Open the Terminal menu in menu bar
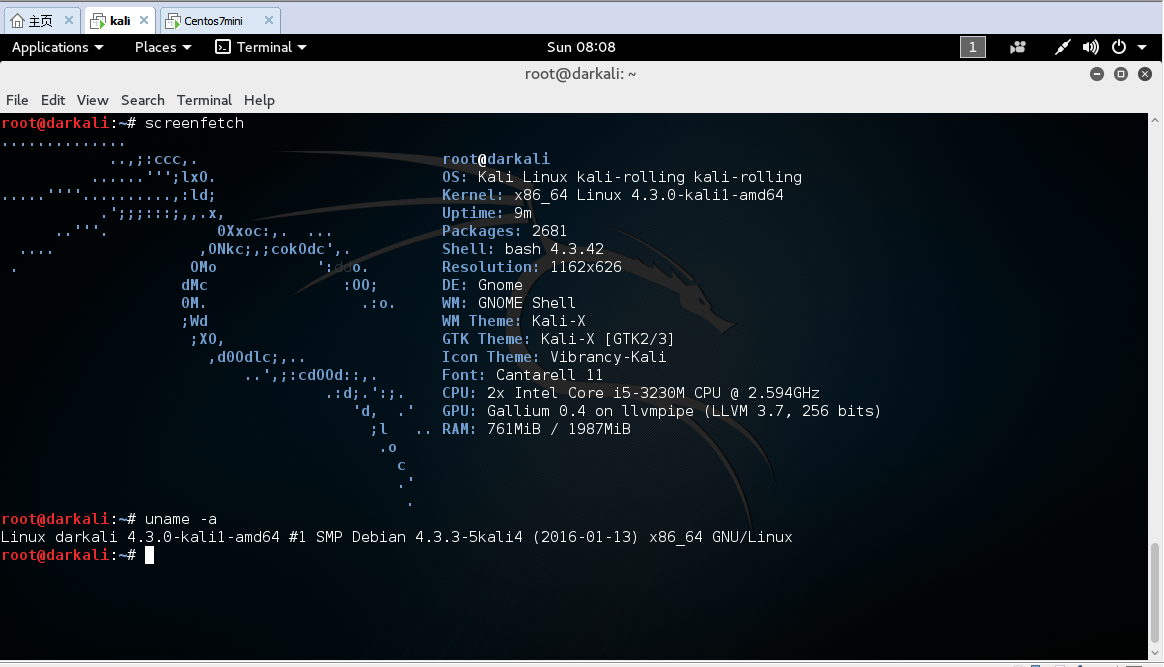This screenshot has height=667, width=1164. click(x=204, y=100)
